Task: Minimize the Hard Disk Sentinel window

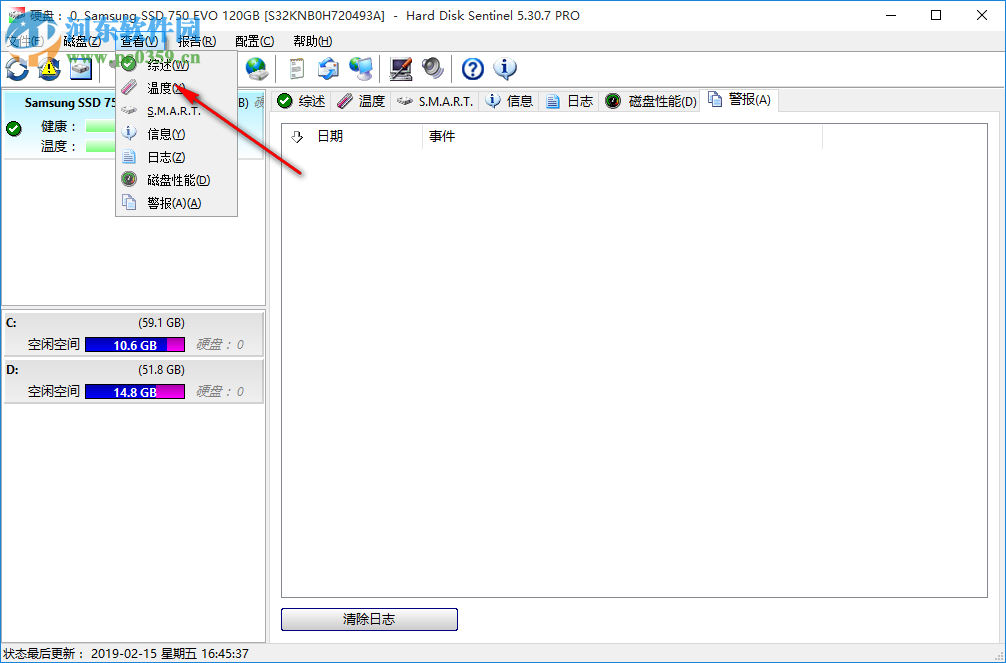Action: click(891, 15)
